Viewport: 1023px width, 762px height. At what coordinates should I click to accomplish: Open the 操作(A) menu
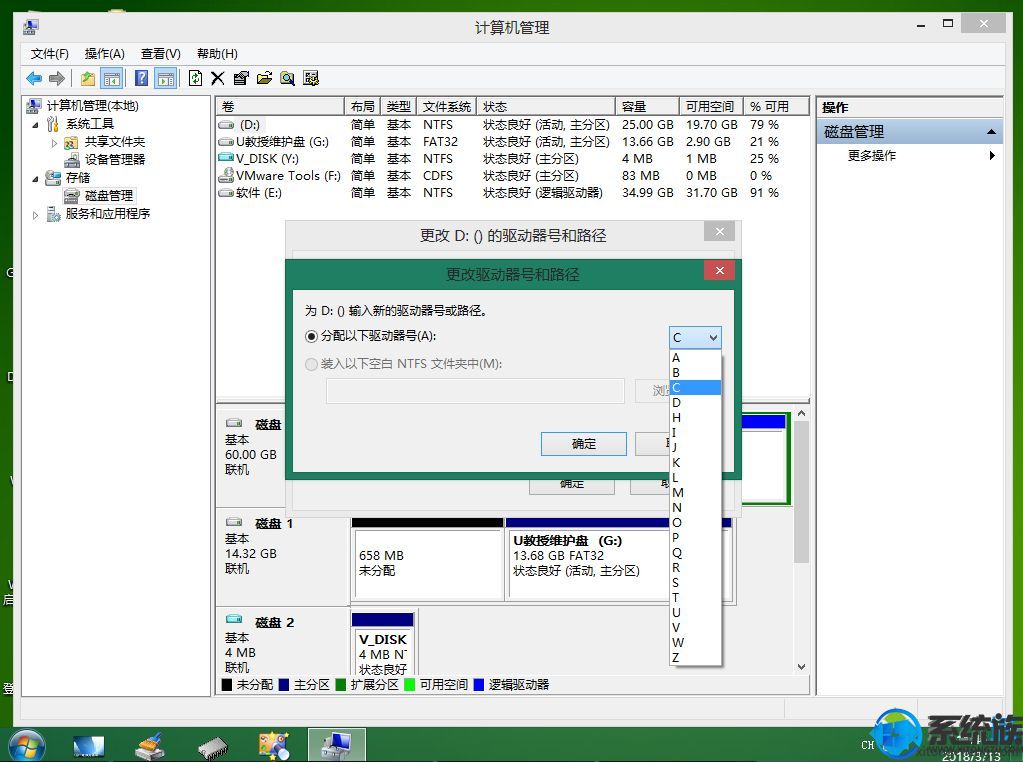(104, 53)
